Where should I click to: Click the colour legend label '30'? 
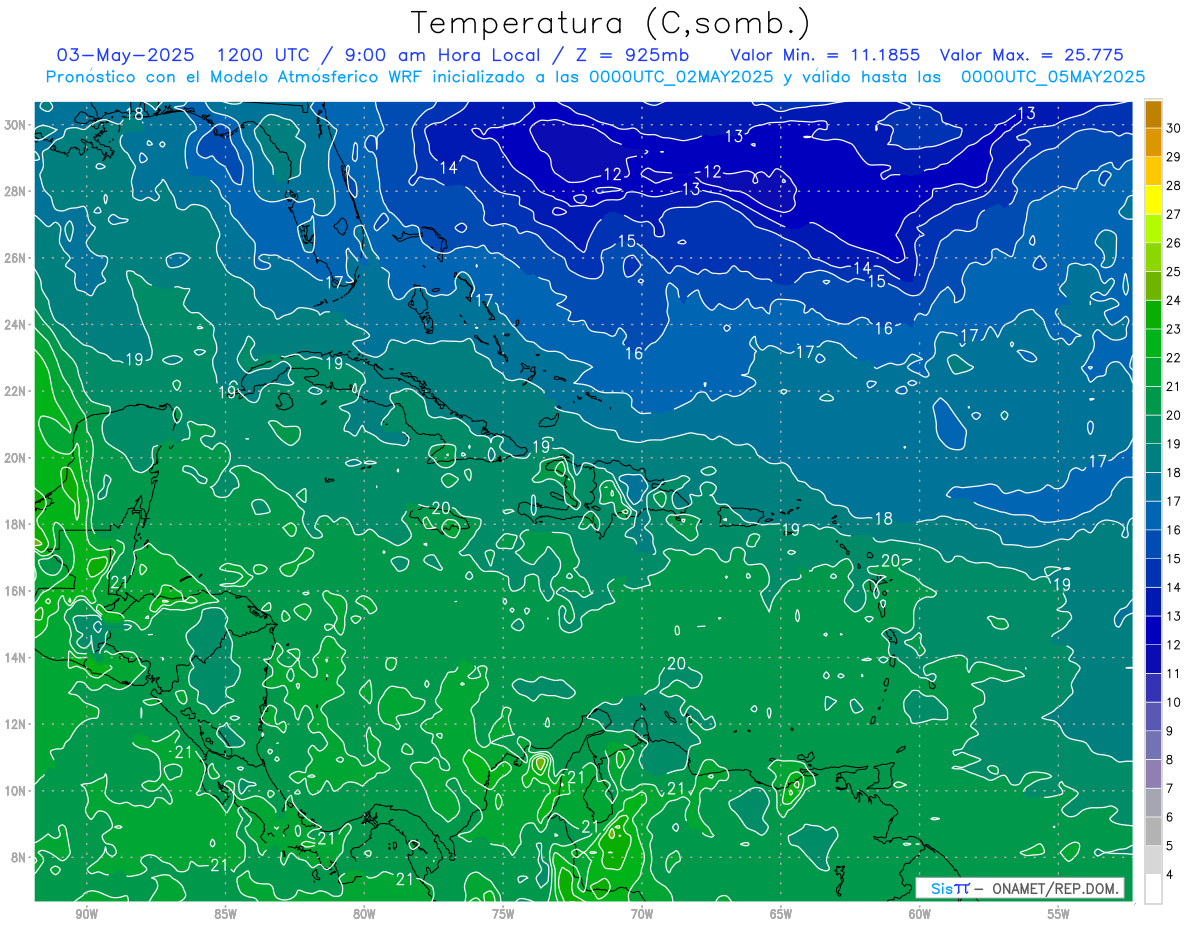click(x=1174, y=127)
